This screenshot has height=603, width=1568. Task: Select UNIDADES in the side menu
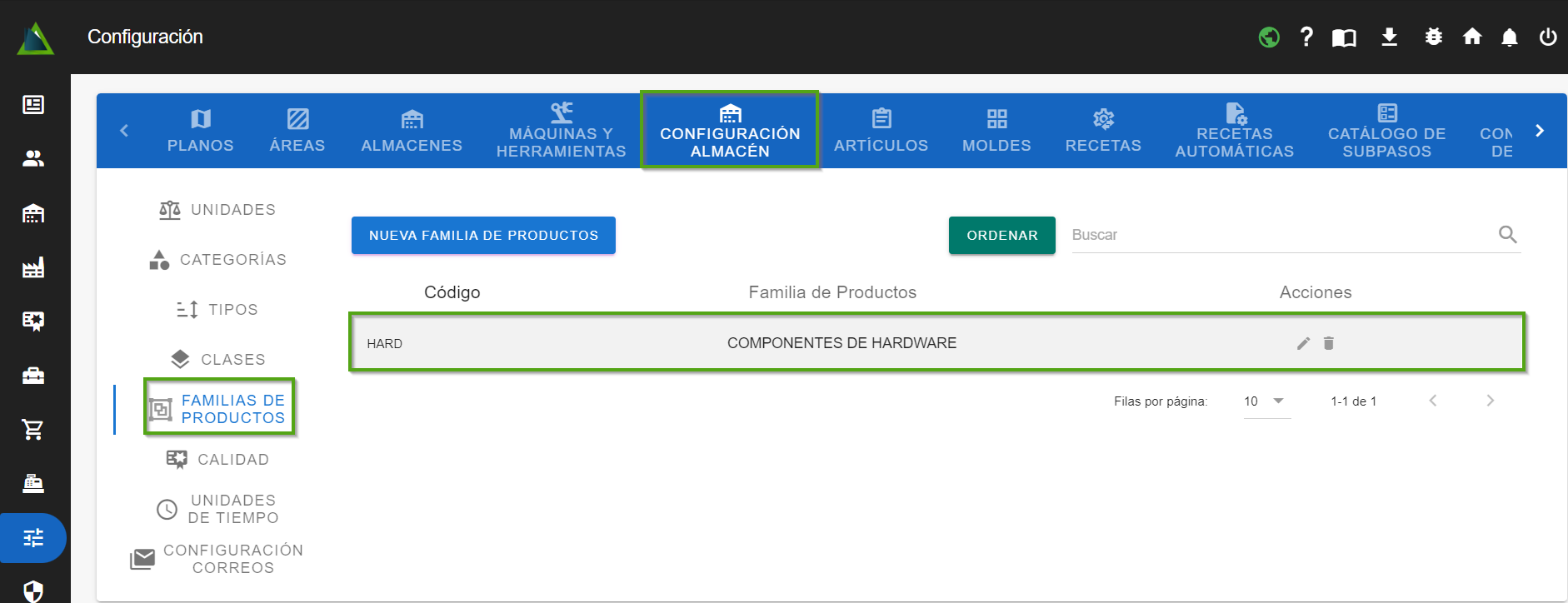[217, 210]
